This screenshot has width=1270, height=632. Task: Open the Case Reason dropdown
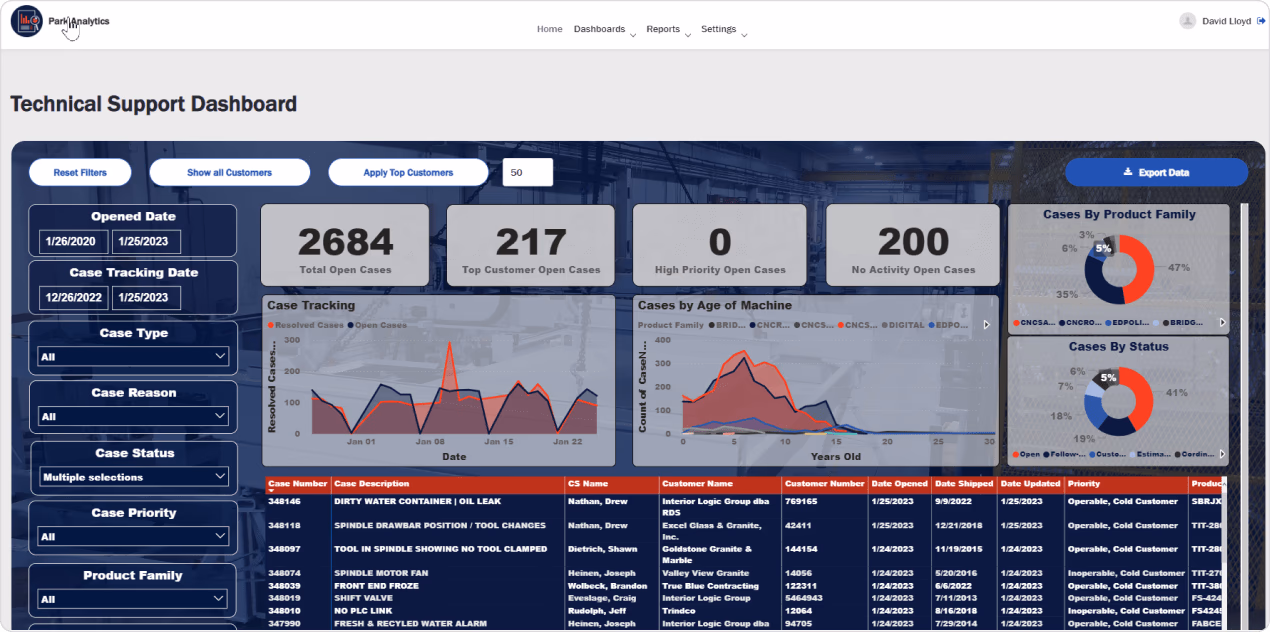[133, 415]
